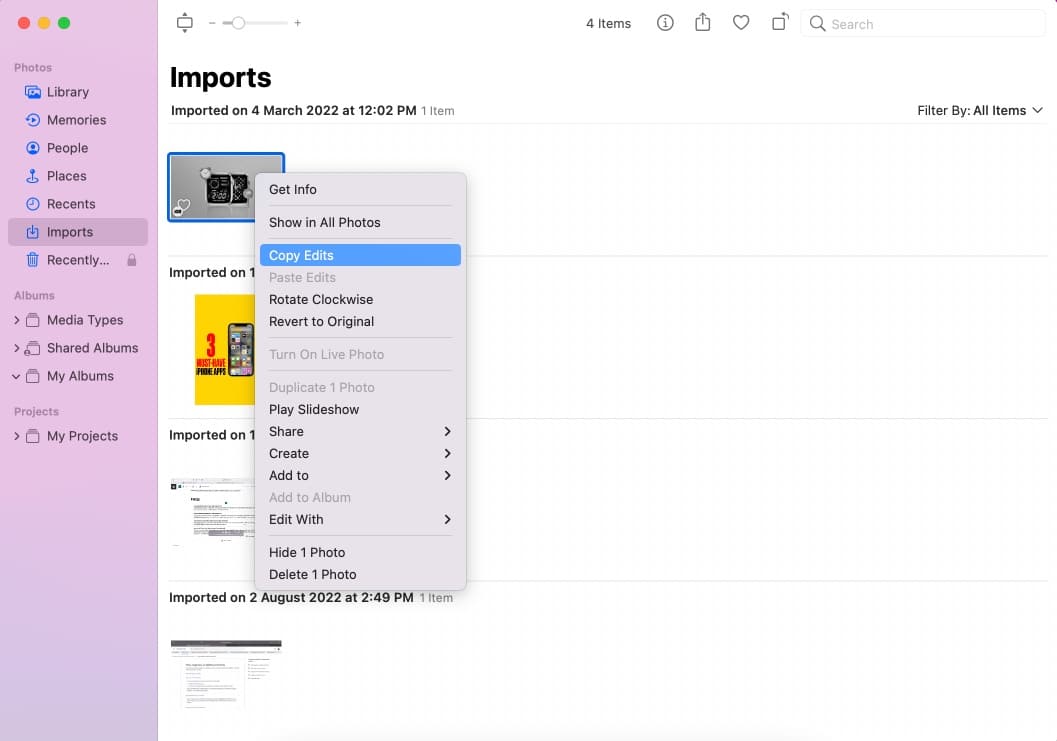Click the Places pin icon

32,176
